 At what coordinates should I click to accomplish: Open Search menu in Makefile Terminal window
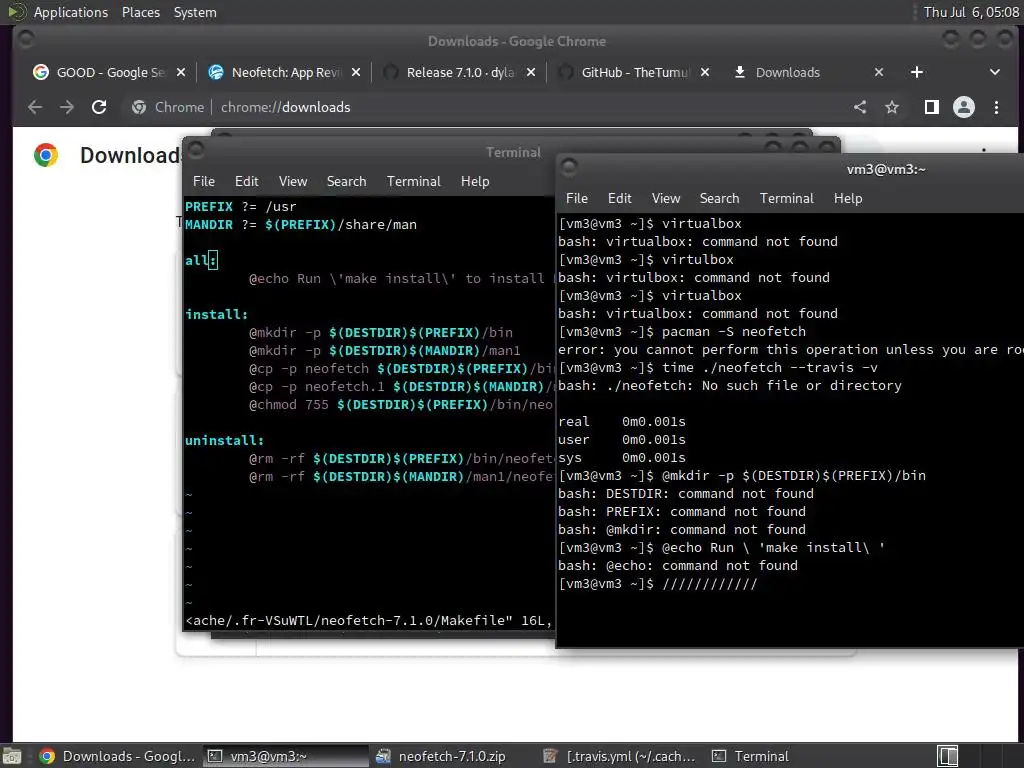pos(346,182)
